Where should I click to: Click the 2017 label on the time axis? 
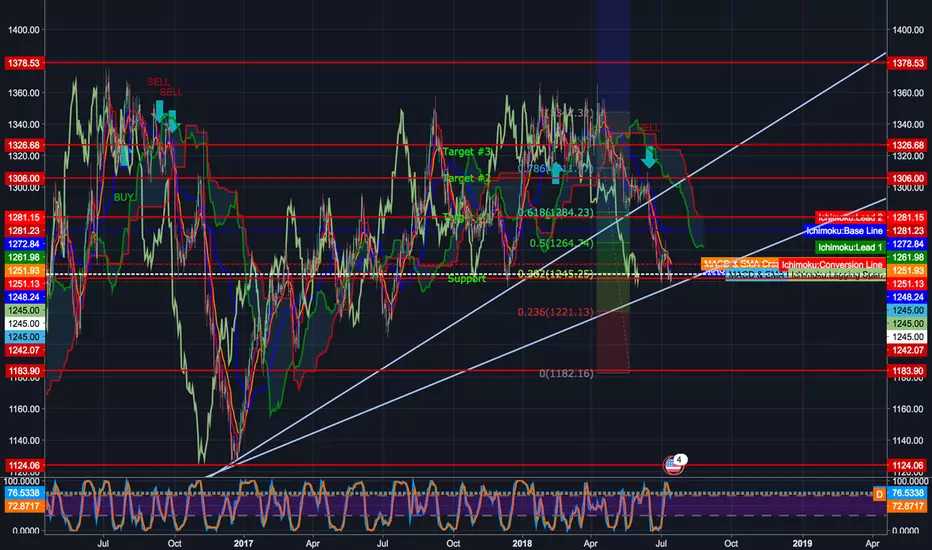pyautogui.click(x=244, y=543)
